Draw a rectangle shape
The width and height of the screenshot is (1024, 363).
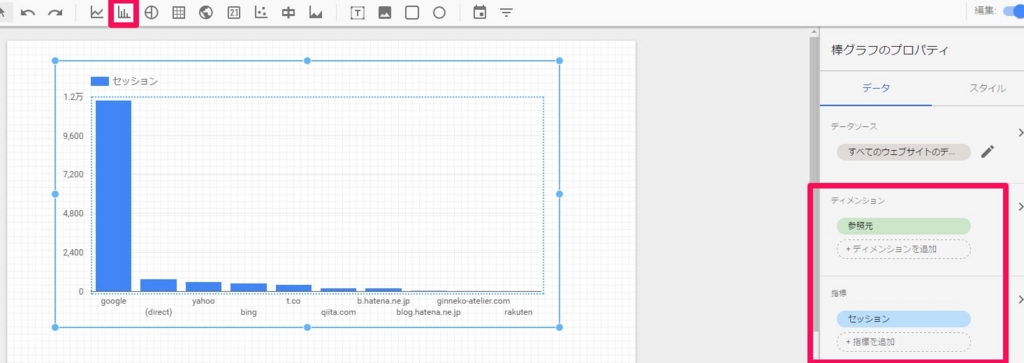412,13
